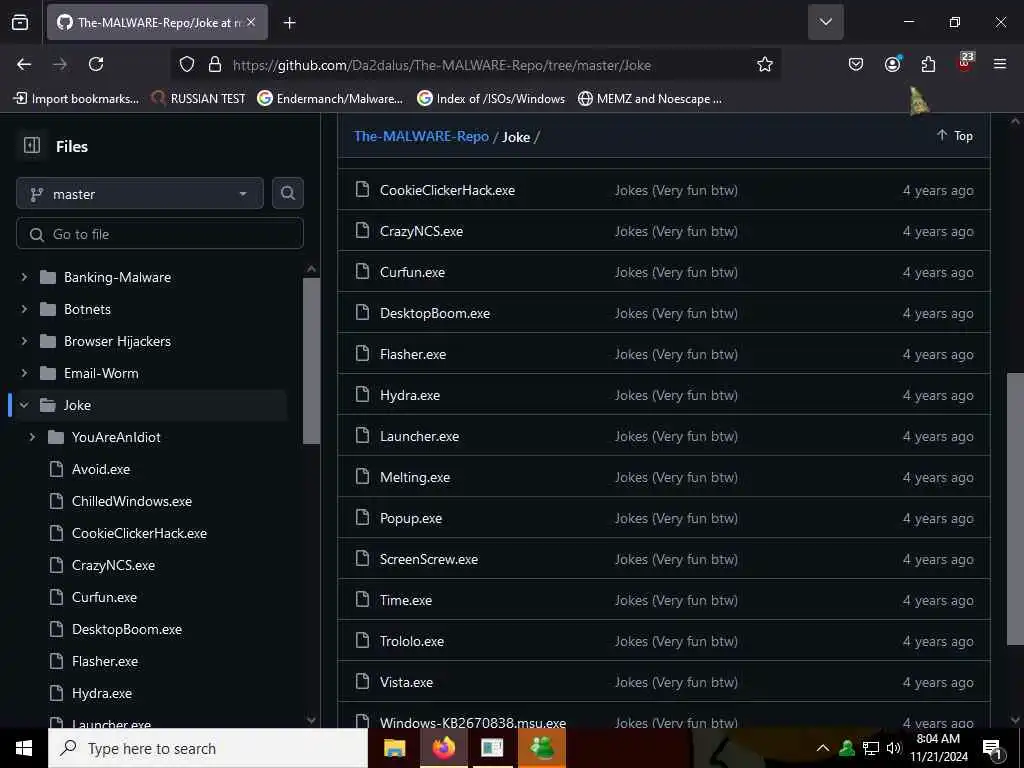Viewport: 1024px width, 768px height.
Task: Open CookieClickerHack.exe in the file list
Action: tap(447, 190)
